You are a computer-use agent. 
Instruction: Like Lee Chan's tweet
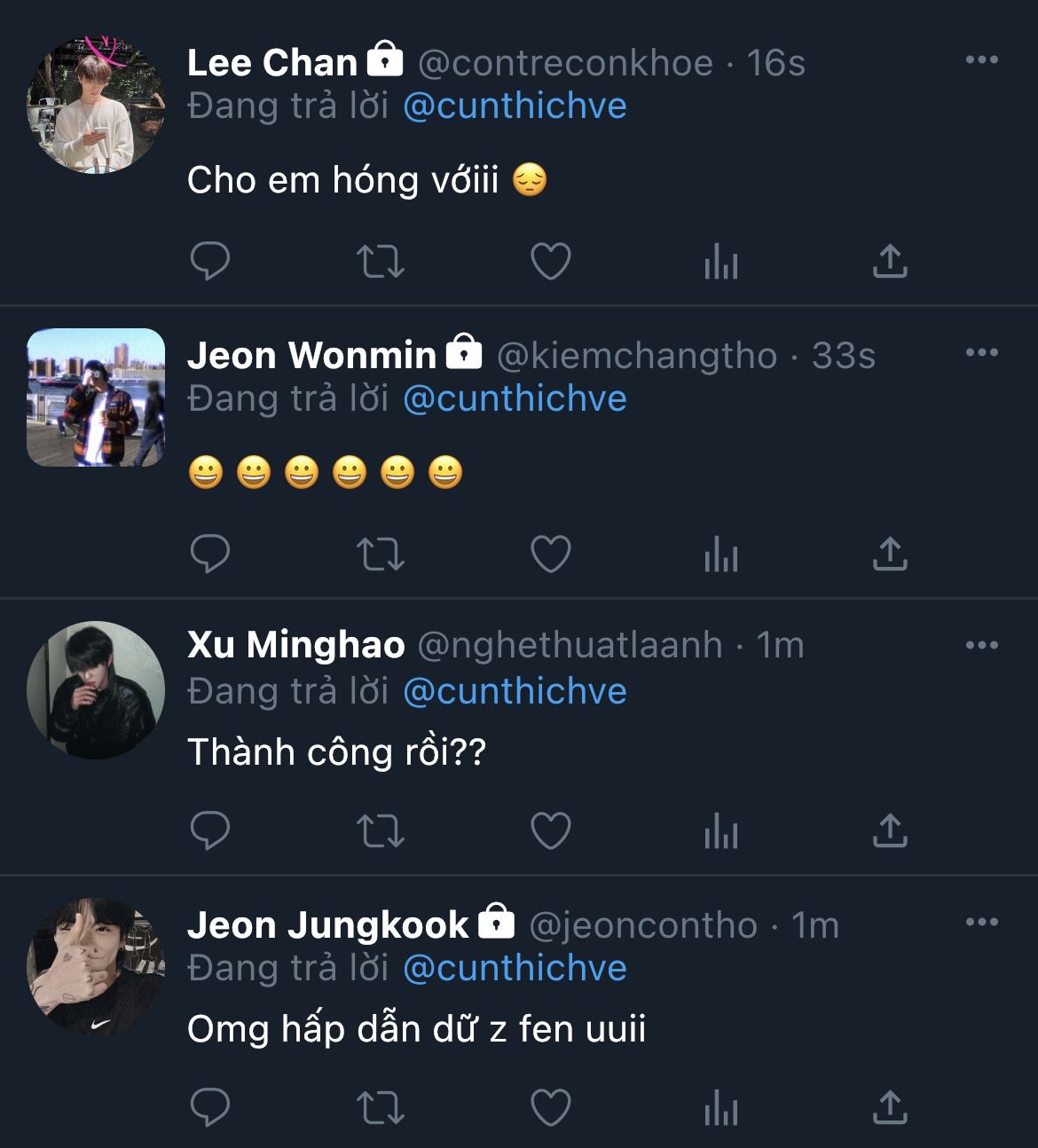550,262
